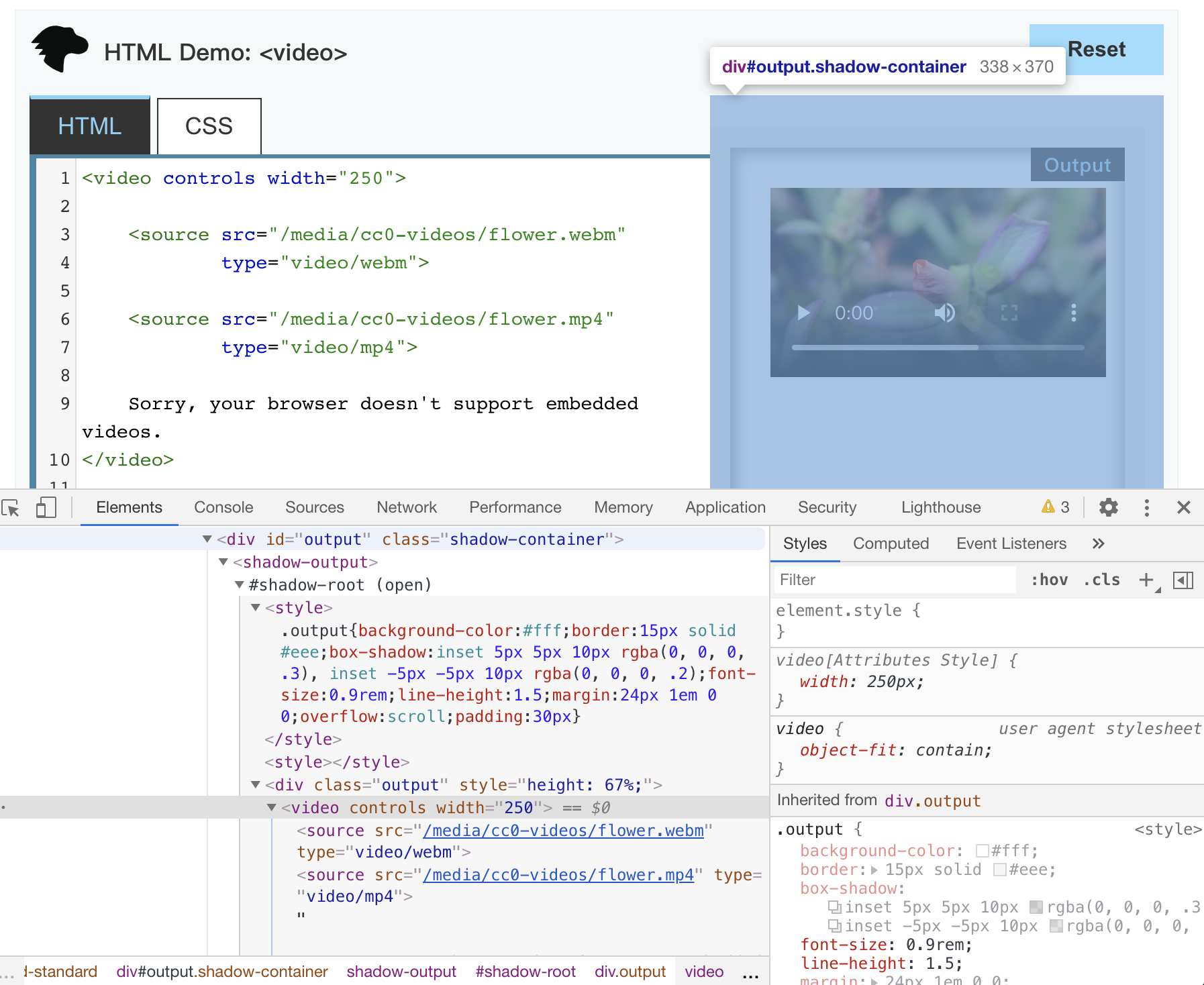Toggle the .cls class editor
Screen dimensions: 1204x985
click(1102, 580)
